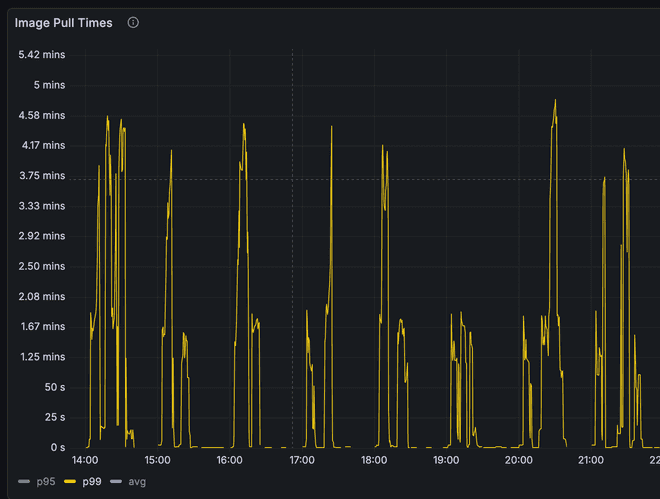Click the 5.42 mins top axis label
The width and height of the screenshot is (660, 499).
(42, 54)
